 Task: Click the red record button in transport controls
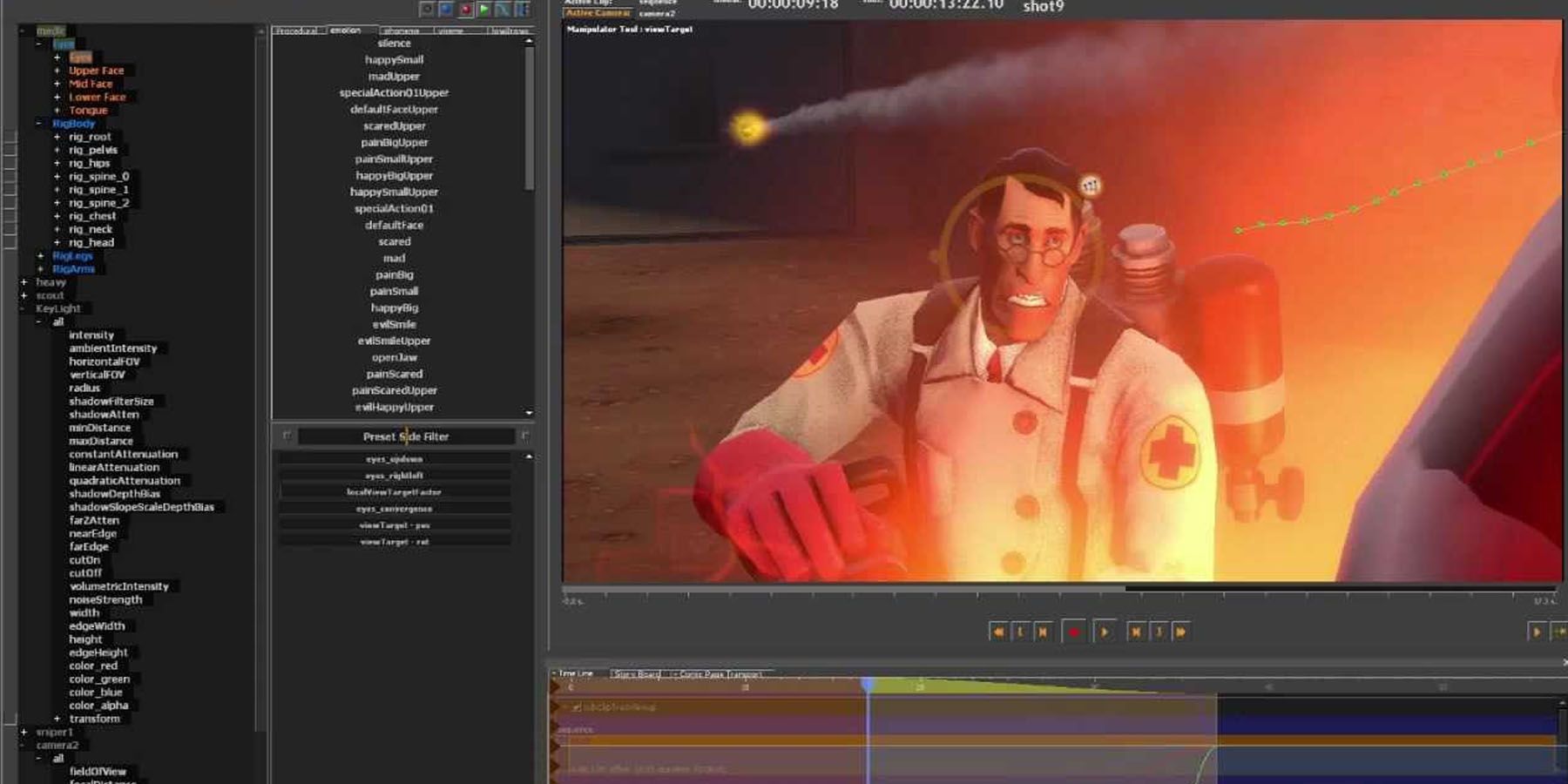[x=1074, y=632]
